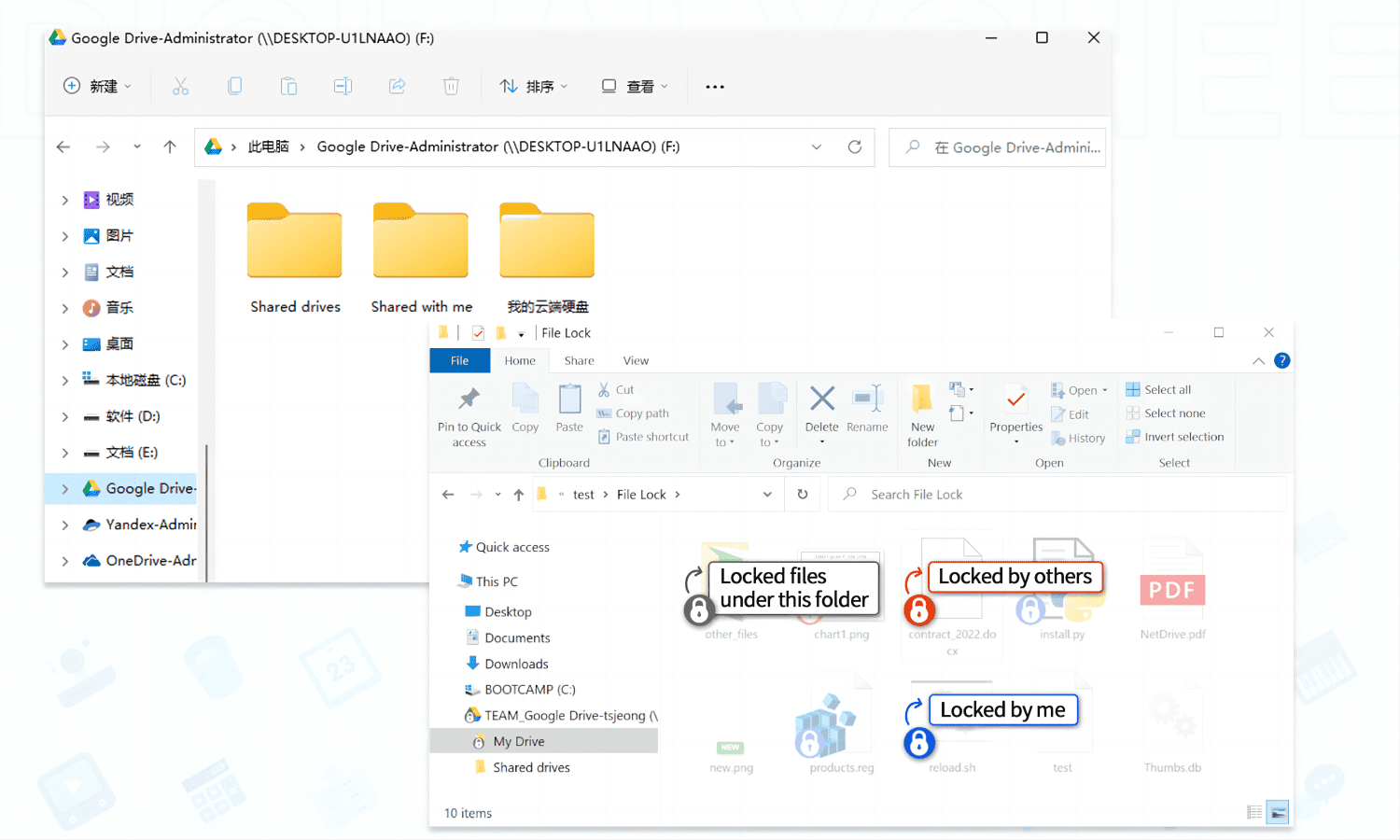Image resolution: width=1400 pixels, height=840 pixels.
Task: Click the checked checkbox in quick access toolbar
Action: (478, 331)
